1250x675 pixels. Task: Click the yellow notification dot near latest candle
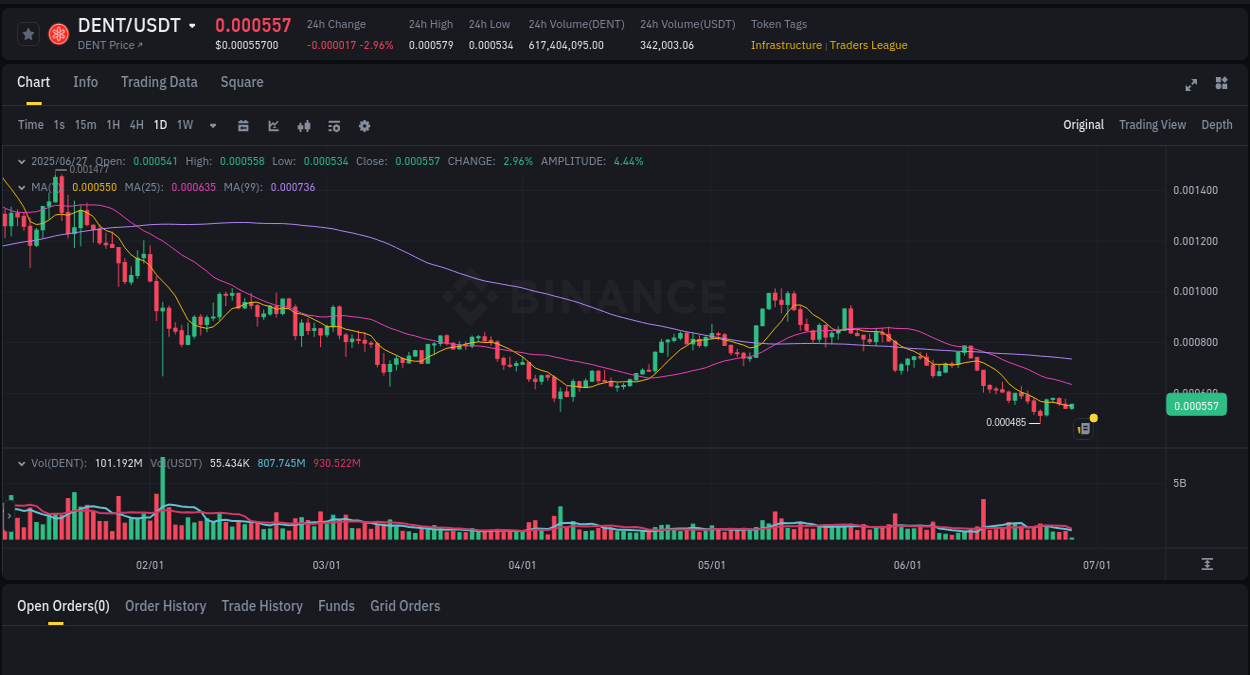(x=1094, y=417)
